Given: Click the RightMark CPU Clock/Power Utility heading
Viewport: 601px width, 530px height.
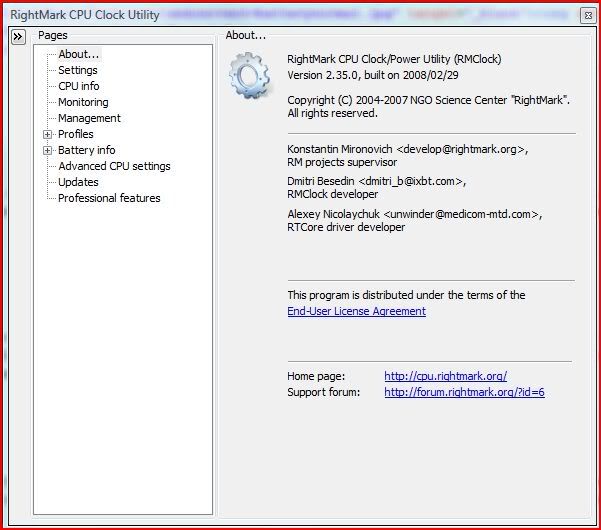Looking at the screenshot, I should tap(394, 59).
